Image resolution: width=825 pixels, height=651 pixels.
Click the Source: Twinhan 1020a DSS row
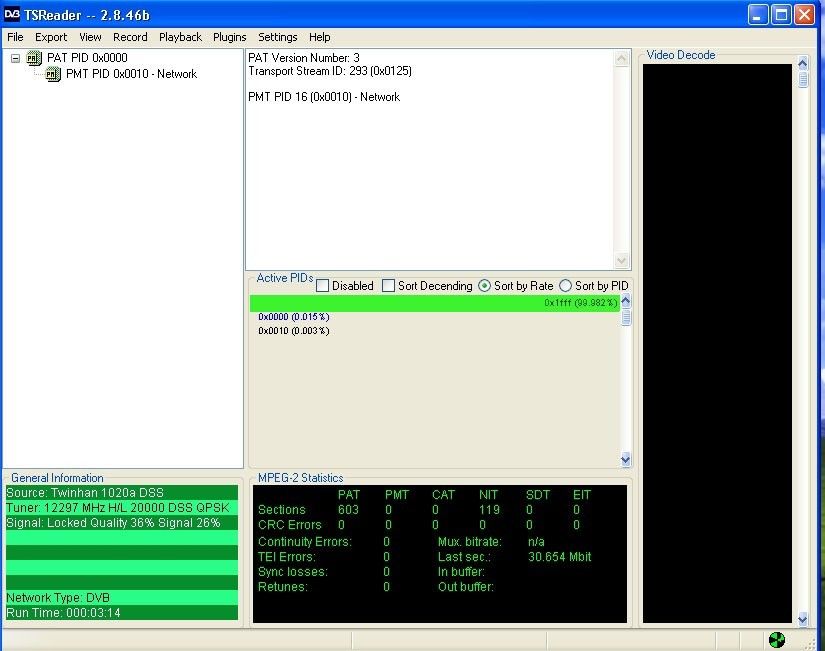(122, 493)
